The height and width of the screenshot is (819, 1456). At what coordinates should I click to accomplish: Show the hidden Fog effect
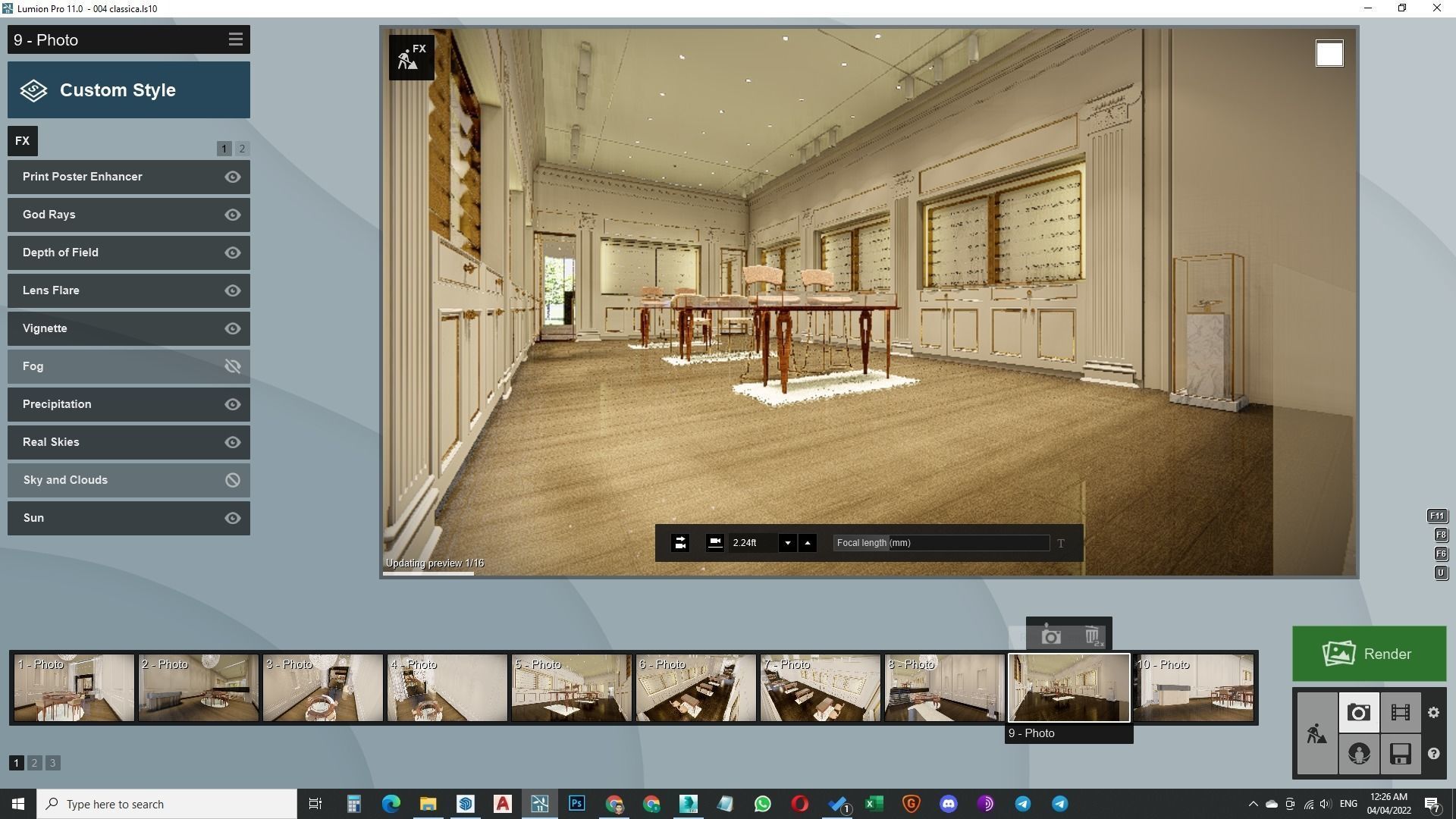point(233,366)
